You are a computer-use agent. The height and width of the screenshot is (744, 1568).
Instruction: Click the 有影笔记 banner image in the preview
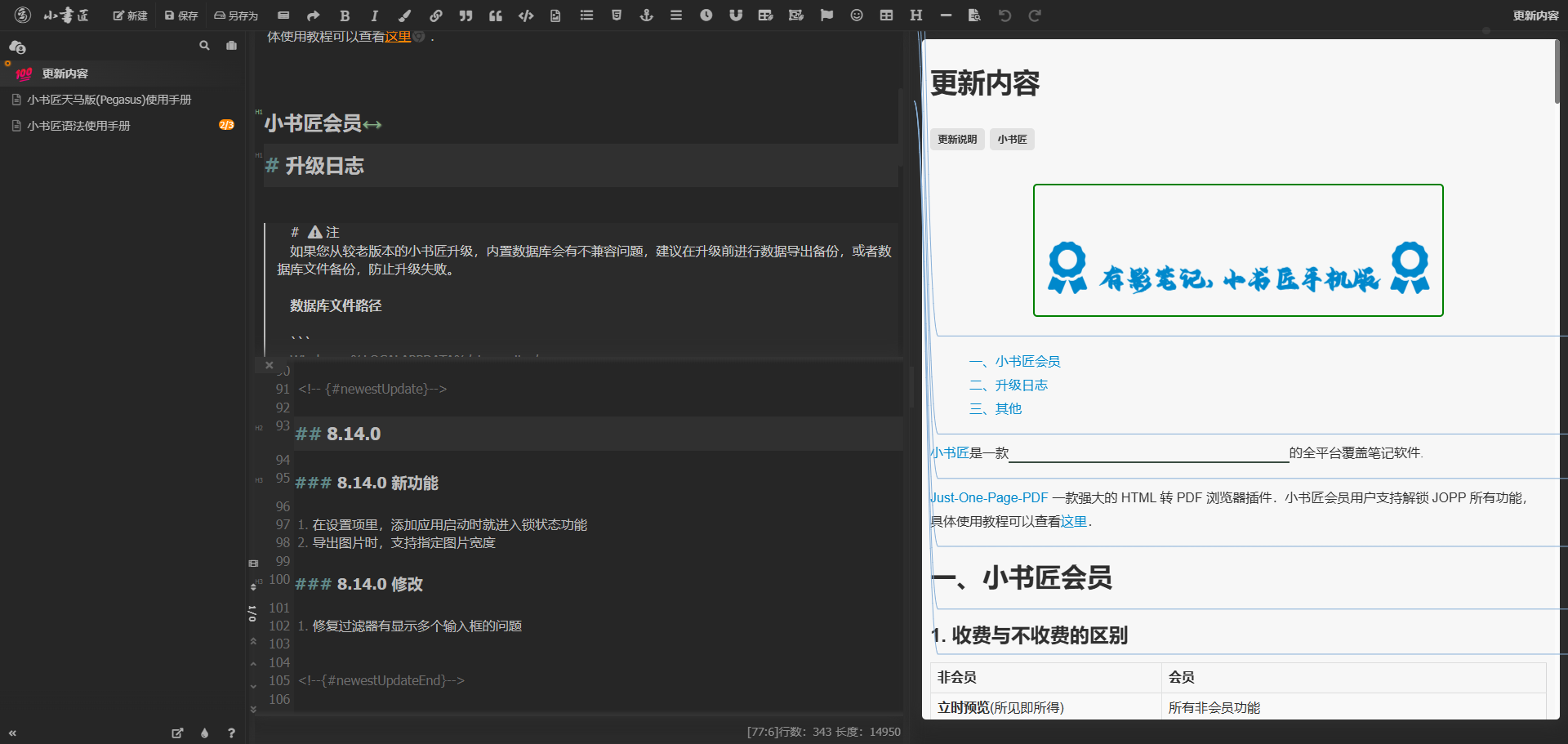1238,250
